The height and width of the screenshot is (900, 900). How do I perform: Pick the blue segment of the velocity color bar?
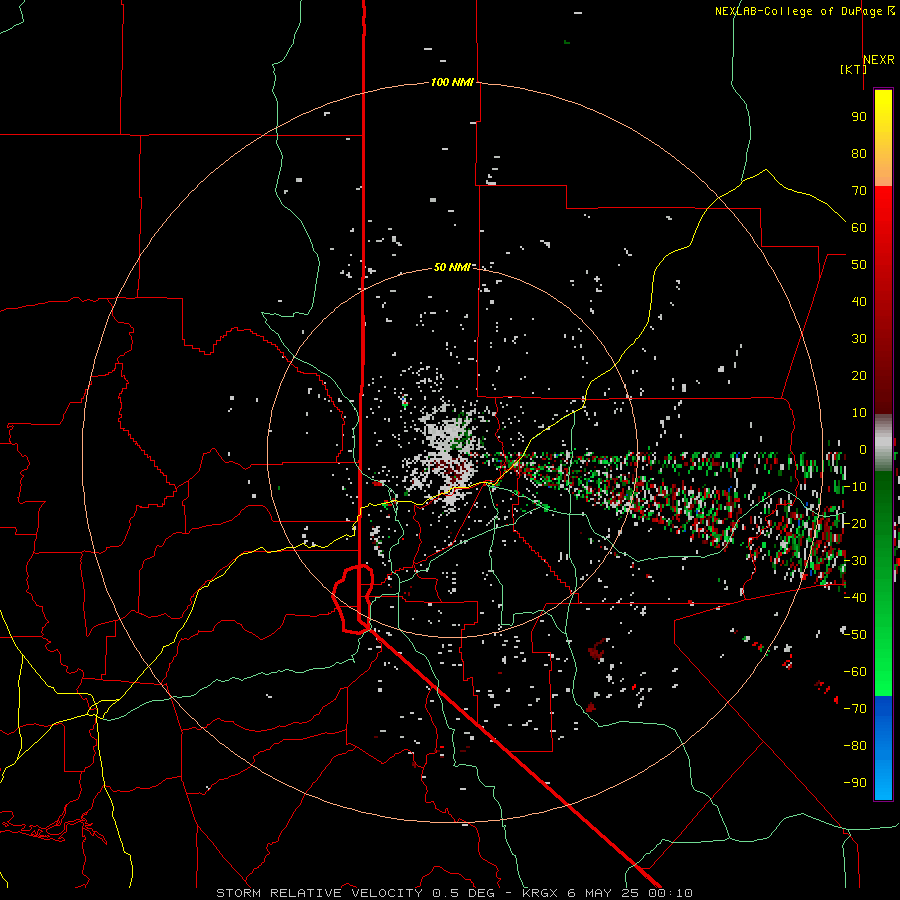click(x=883, y=748)
